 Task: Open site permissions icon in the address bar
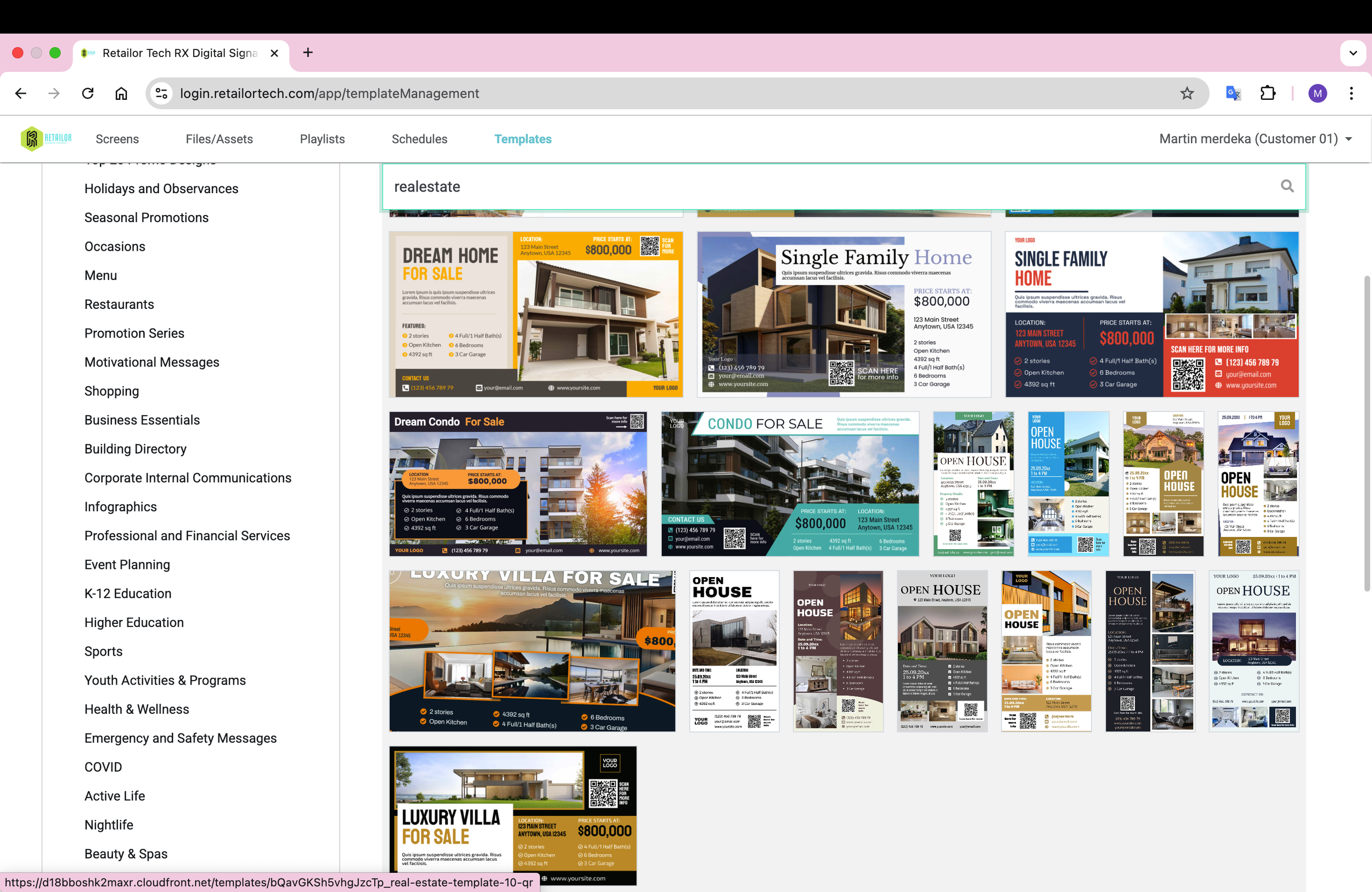point(161,93)
